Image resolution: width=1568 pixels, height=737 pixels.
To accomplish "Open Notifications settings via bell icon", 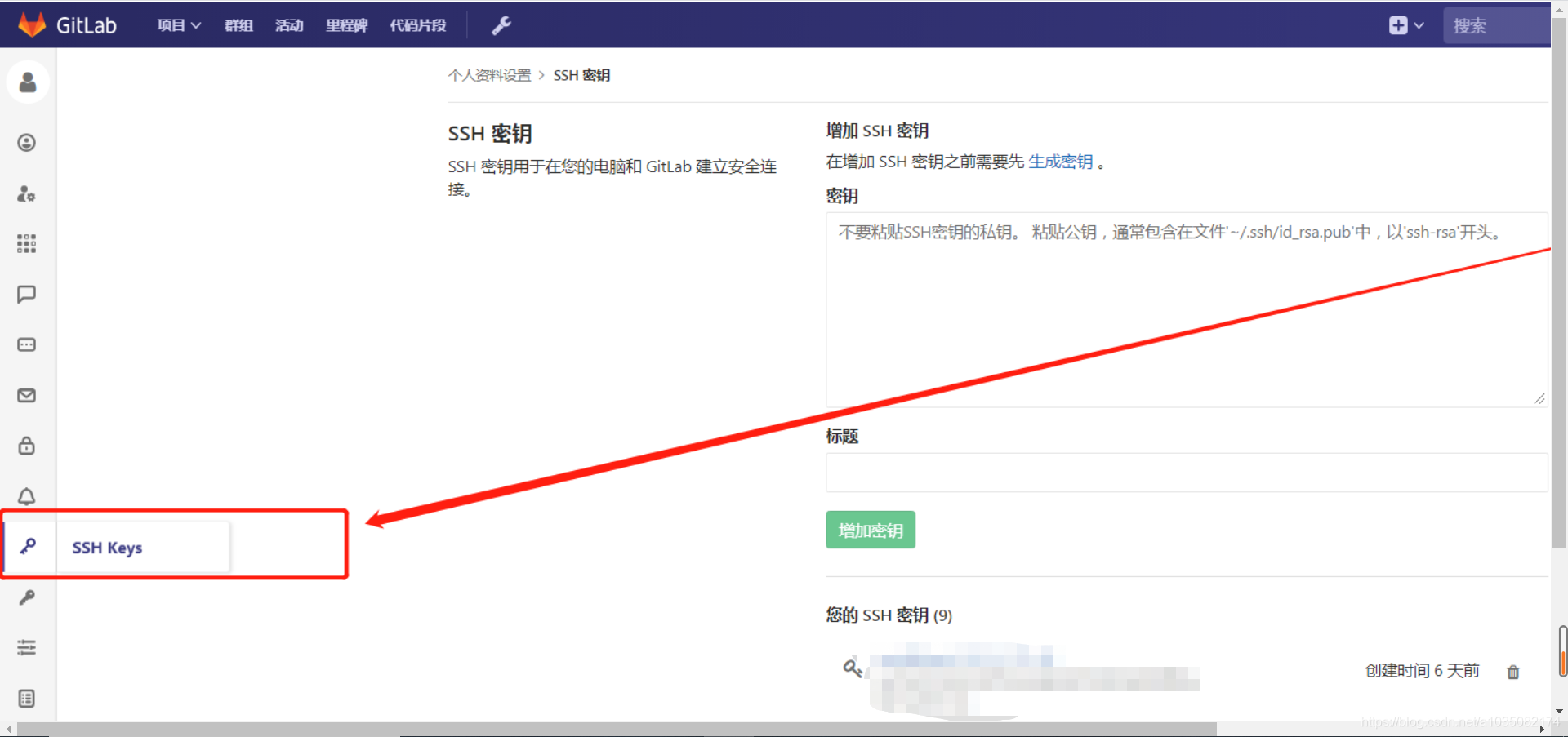I will pyautogui.click(x=26, y=496).
